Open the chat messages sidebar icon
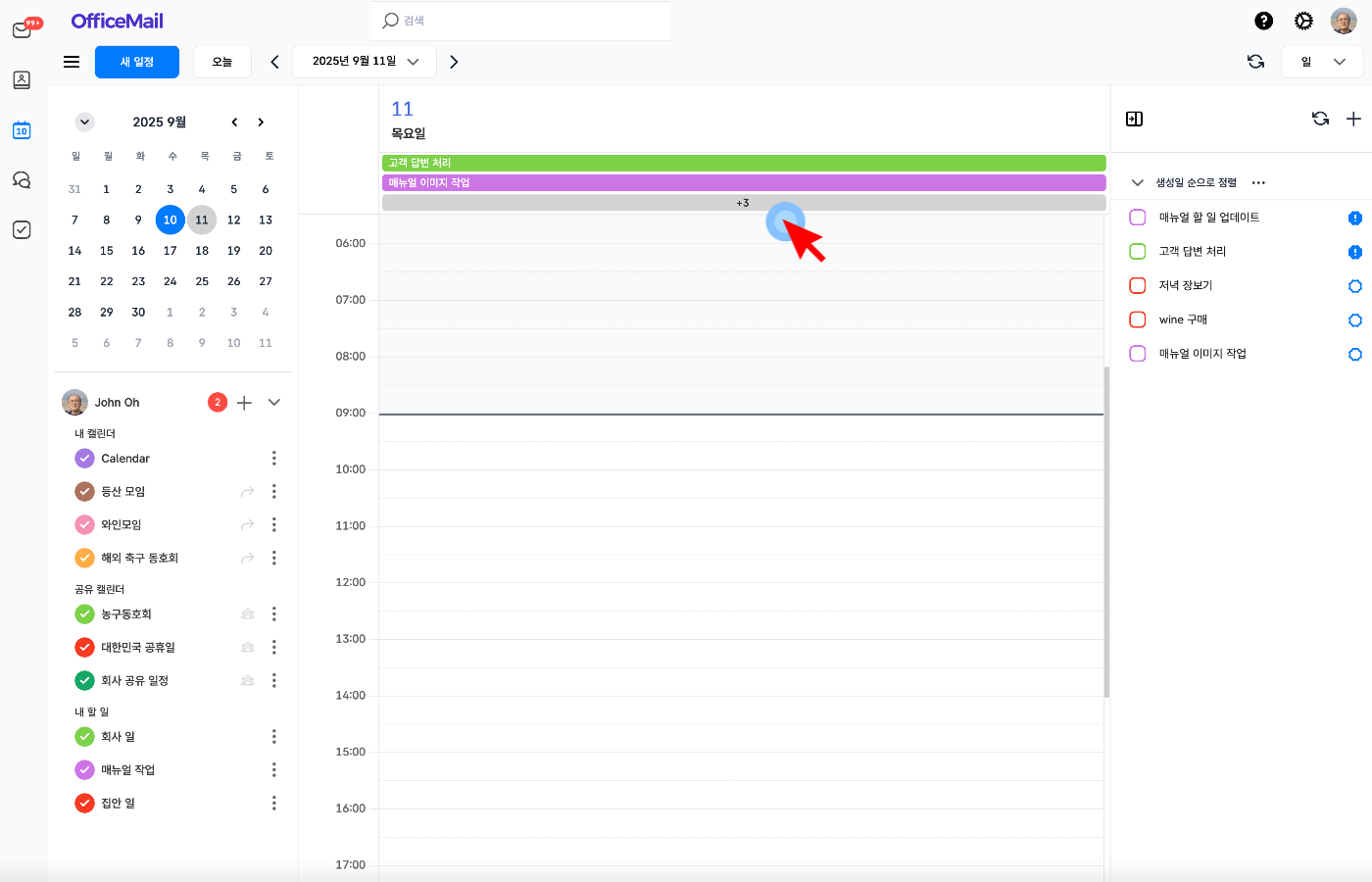 pyautogui.click(x=22, y=180)
